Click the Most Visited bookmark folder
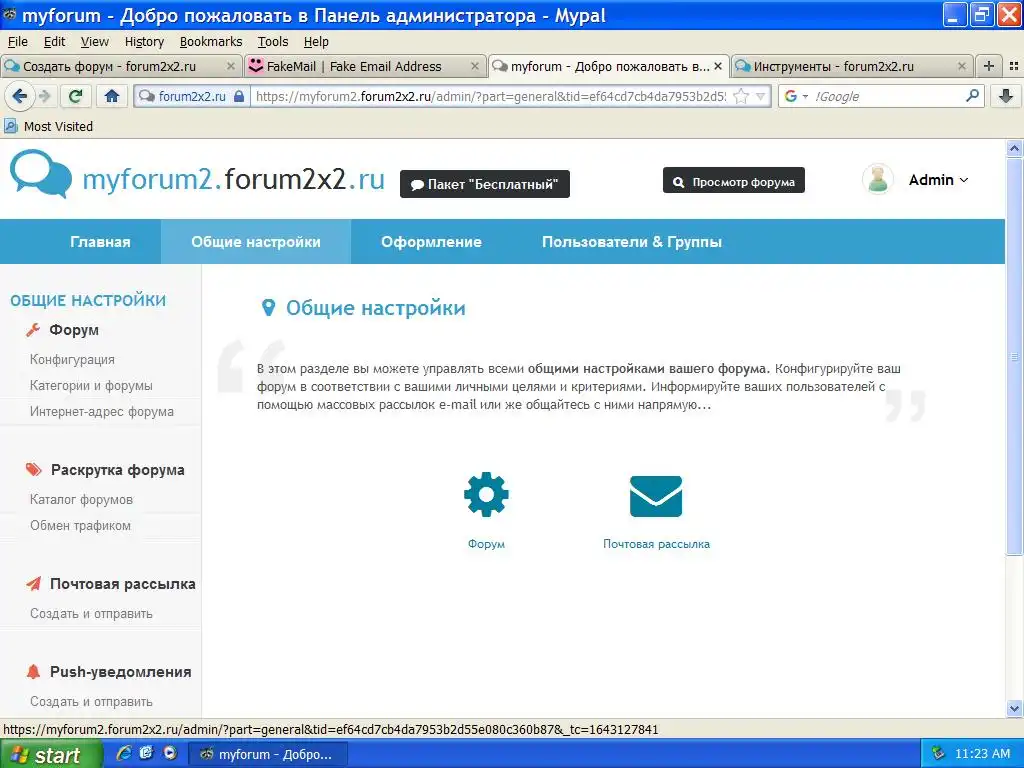The width and height of the screenshot is (1024, 768). tap(49, 126)
